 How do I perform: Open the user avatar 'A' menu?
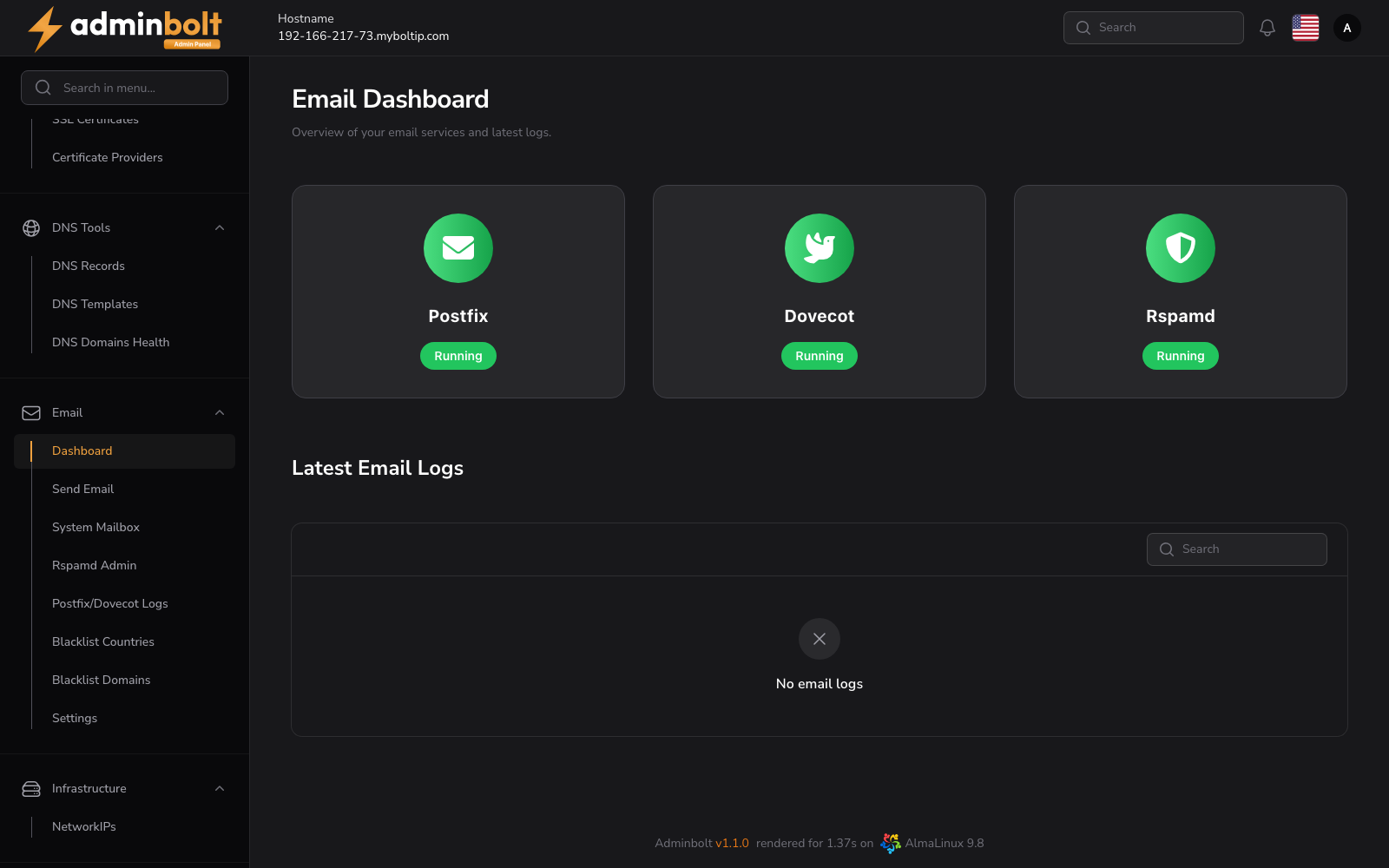[x=1347, y=28]
